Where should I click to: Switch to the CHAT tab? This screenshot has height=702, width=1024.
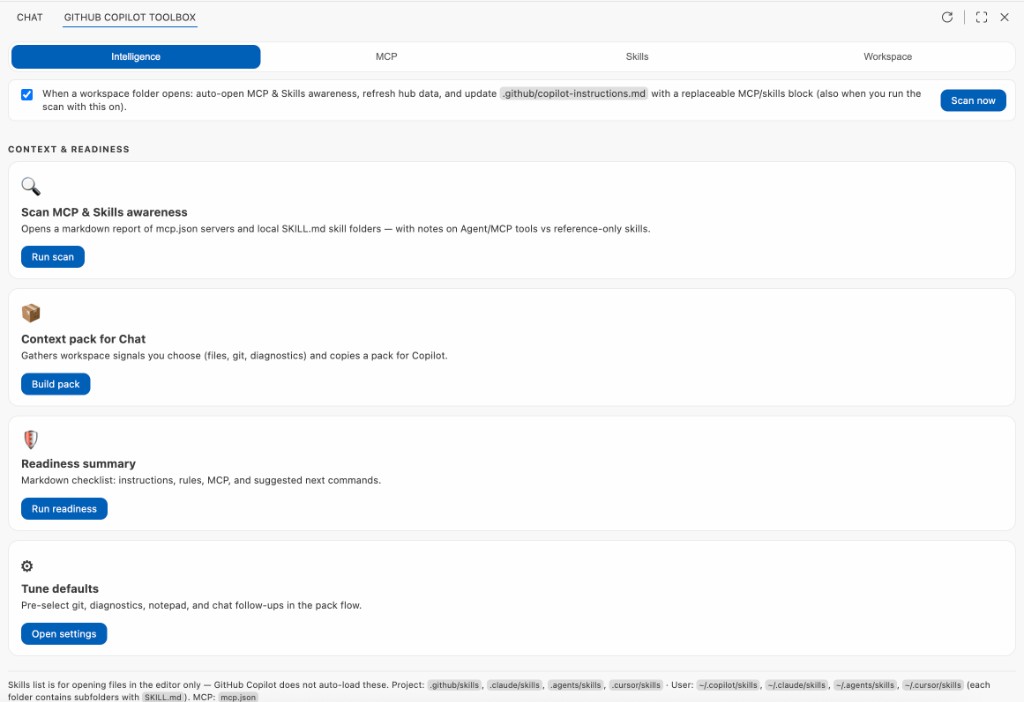29,17
